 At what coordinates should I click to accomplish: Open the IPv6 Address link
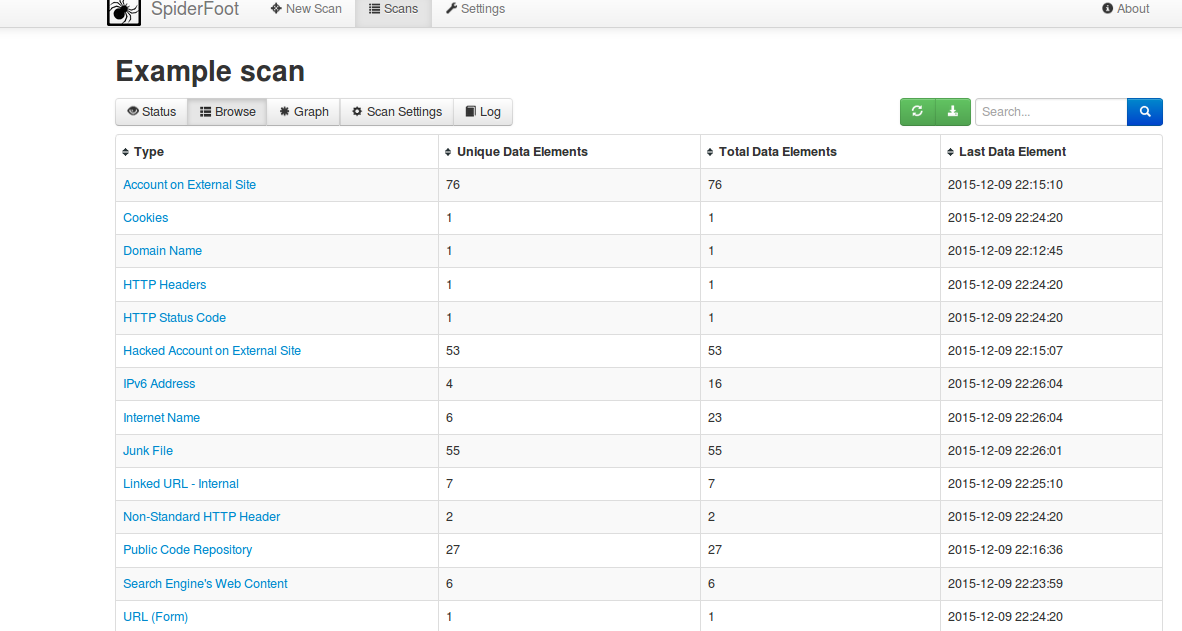pos(159,384)
